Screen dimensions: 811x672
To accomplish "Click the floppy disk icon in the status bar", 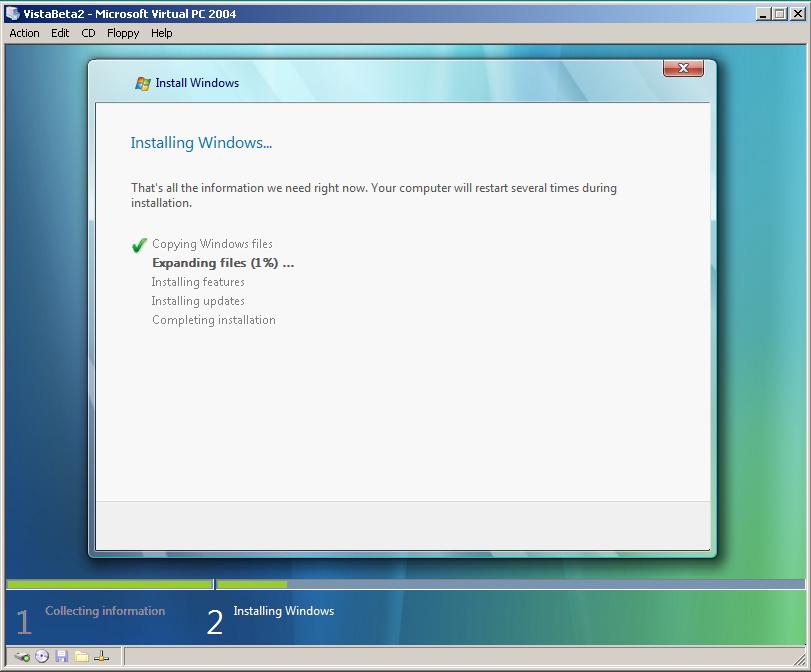I will tap(61, 656).
